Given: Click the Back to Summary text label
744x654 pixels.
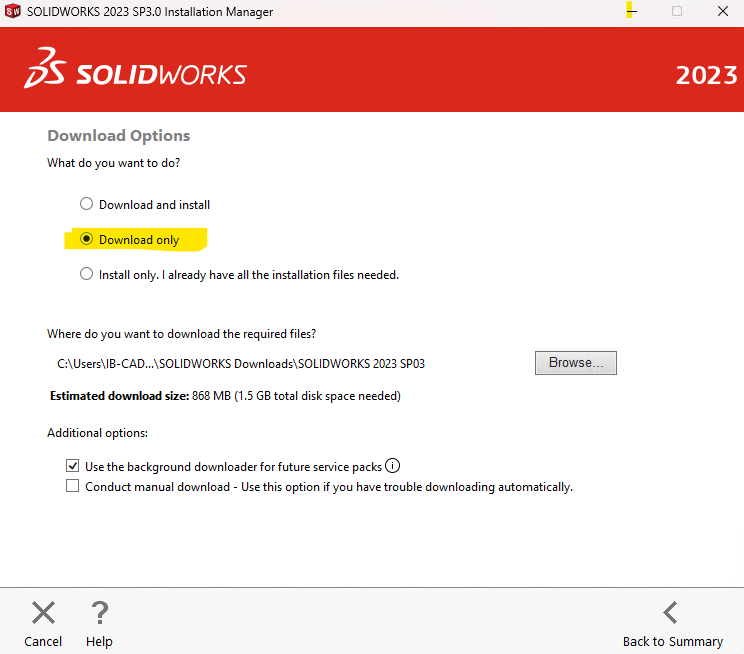Looking at the screenshot, I should tap(673, 641).
